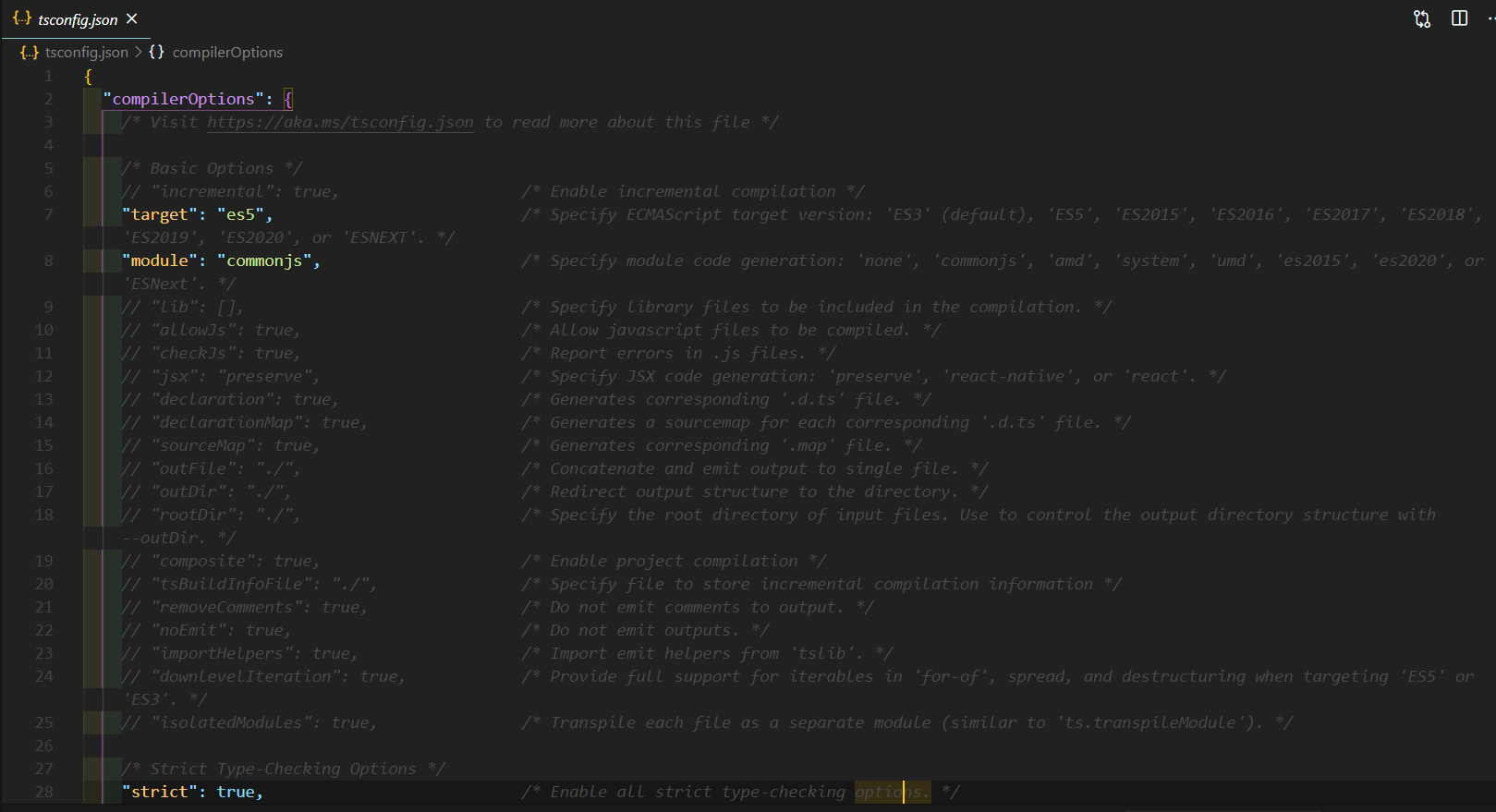This screenshot has width=1496, height=812.
Task: Click the "Allow javascript files to be compiled" comment
Action: (x=731, y=330)
